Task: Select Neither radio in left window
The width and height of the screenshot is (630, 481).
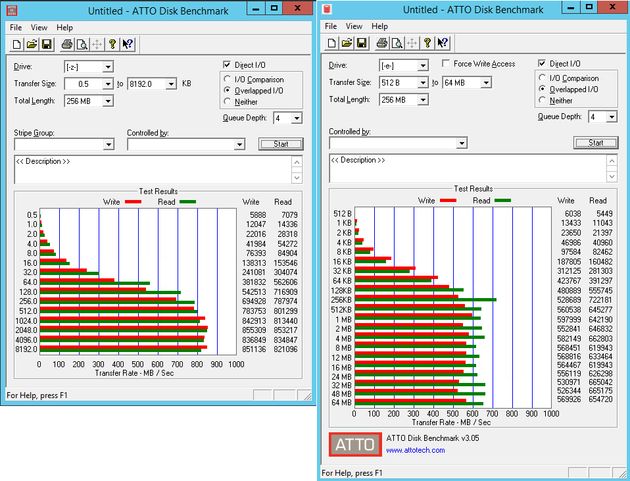Action: pyautogui.click(x=227, y=102)
